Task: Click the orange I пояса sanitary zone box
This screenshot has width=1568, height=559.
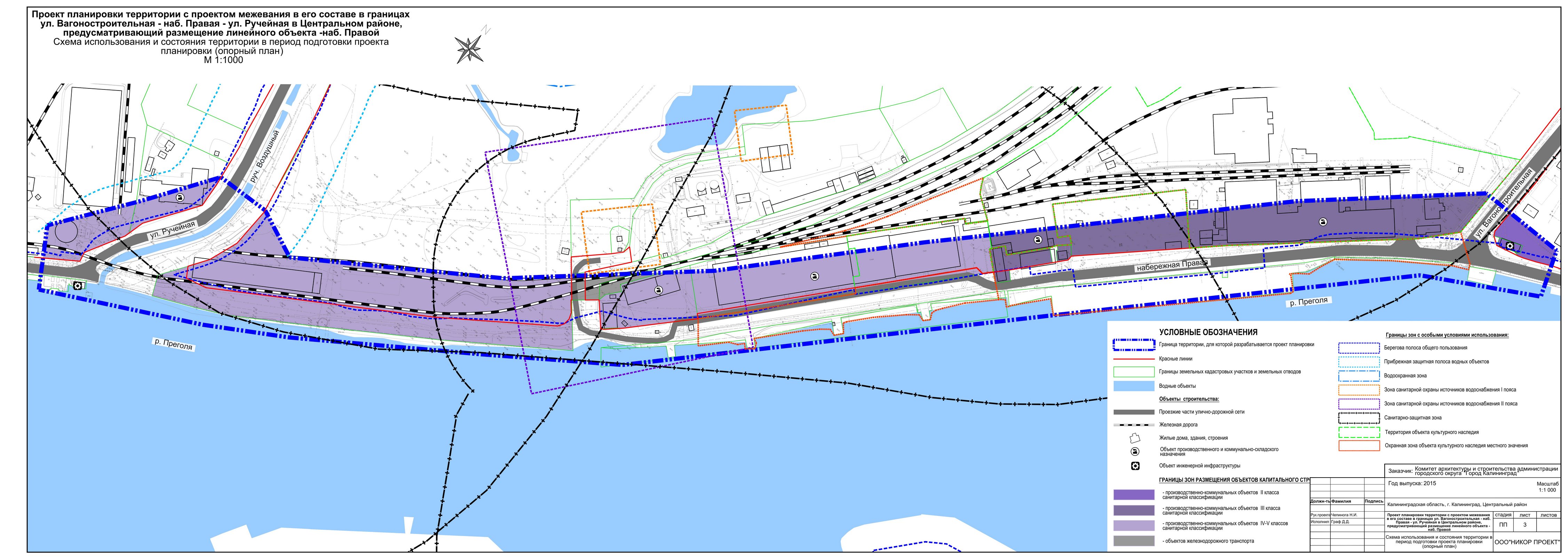Action: point(1359,390)
